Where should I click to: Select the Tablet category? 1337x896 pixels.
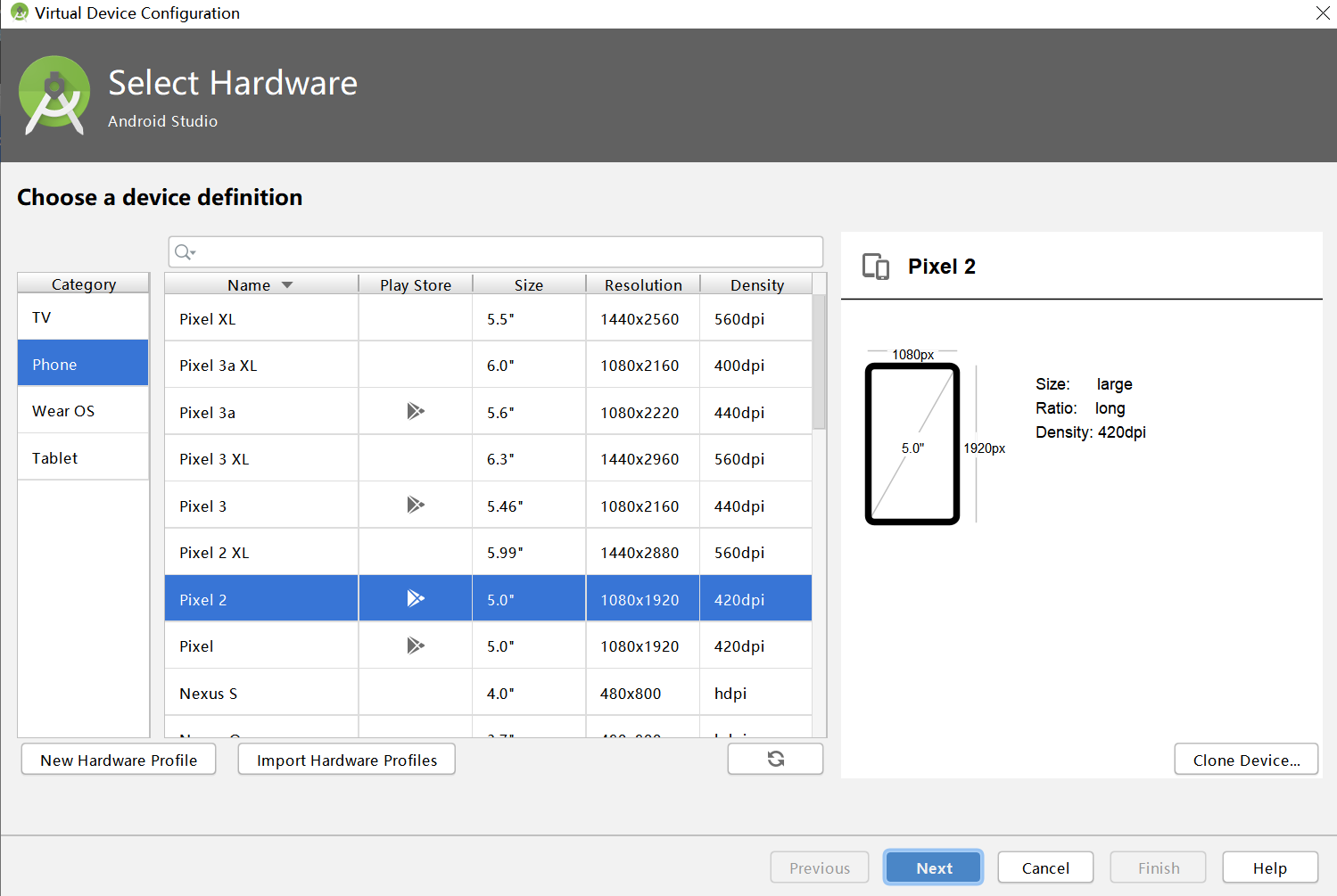pyautogui.click(x=83, y=457)
